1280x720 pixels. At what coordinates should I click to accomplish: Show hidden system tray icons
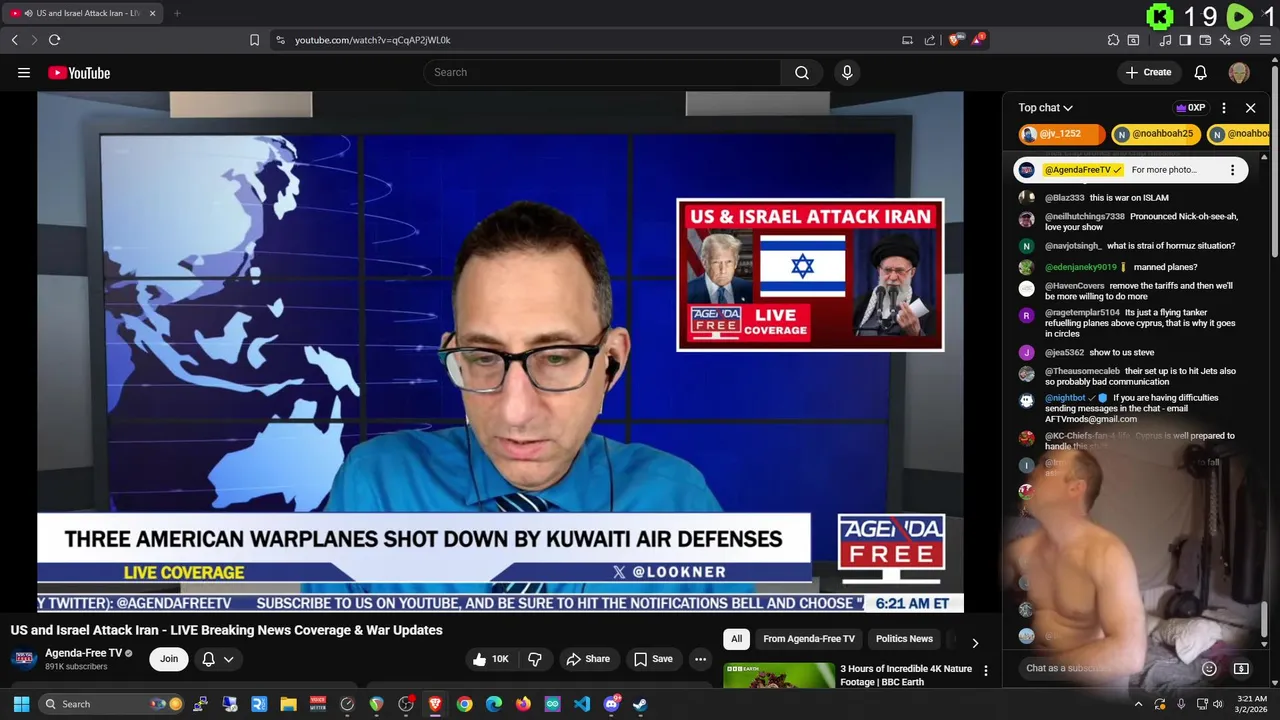1138,704
